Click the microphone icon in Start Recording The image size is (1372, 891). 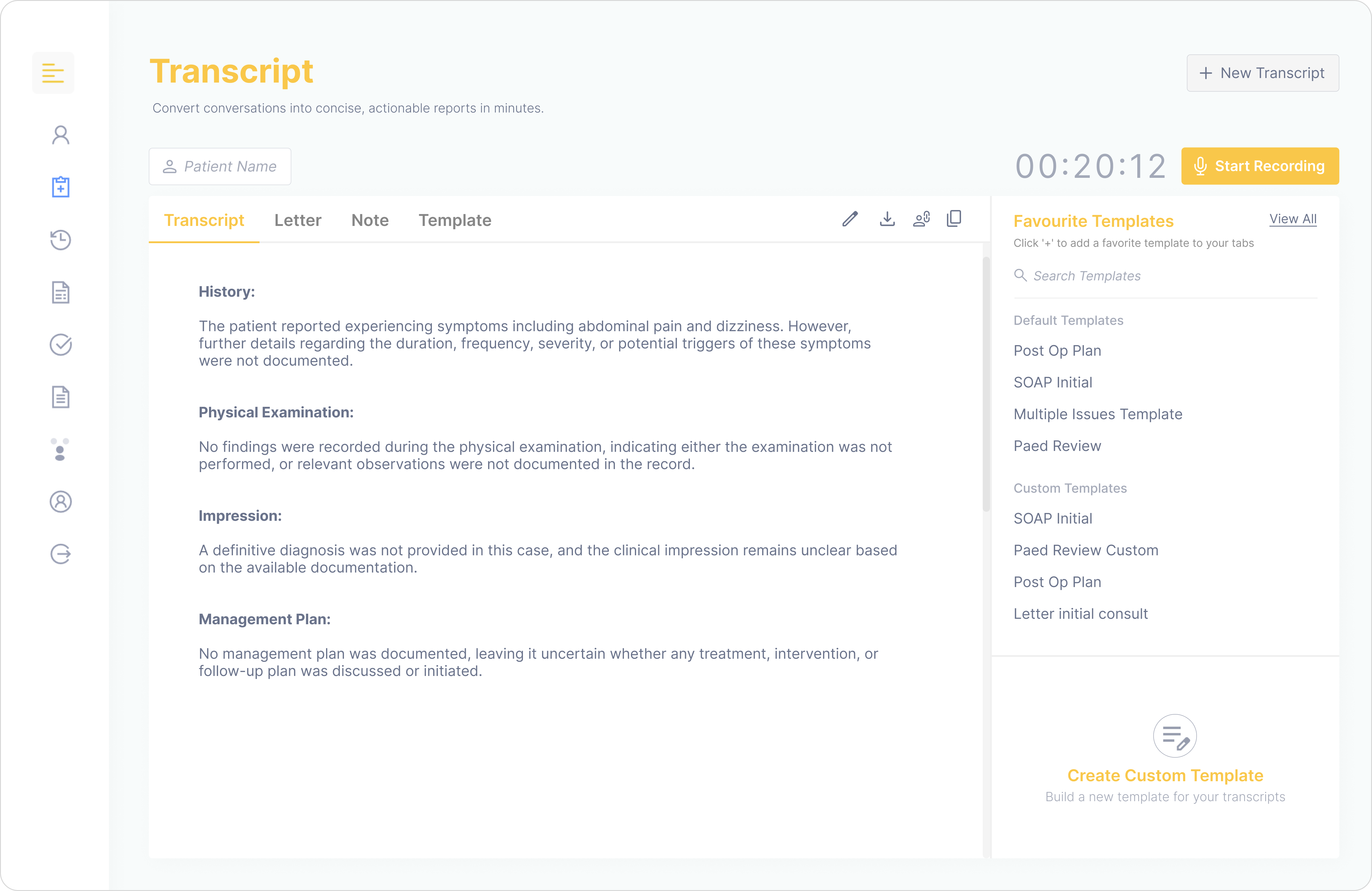pos(1200,166)
